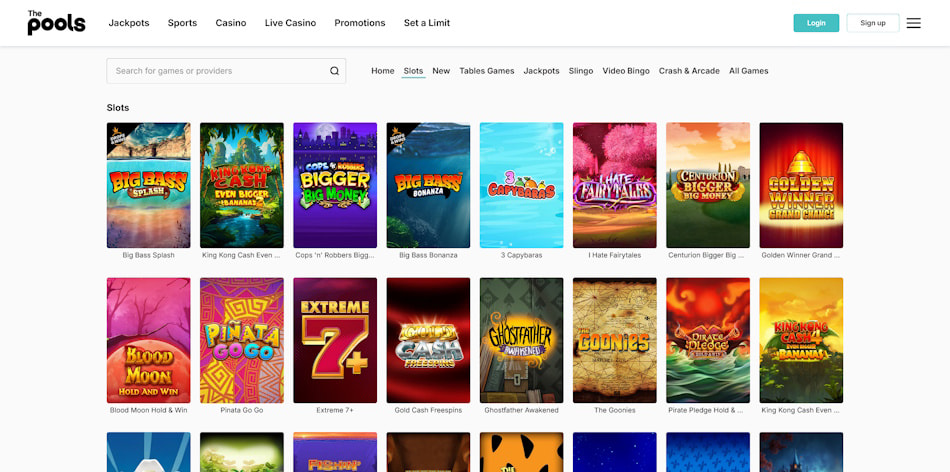Click the Login button
Viewport: 950px width, 472px height.
816,23
